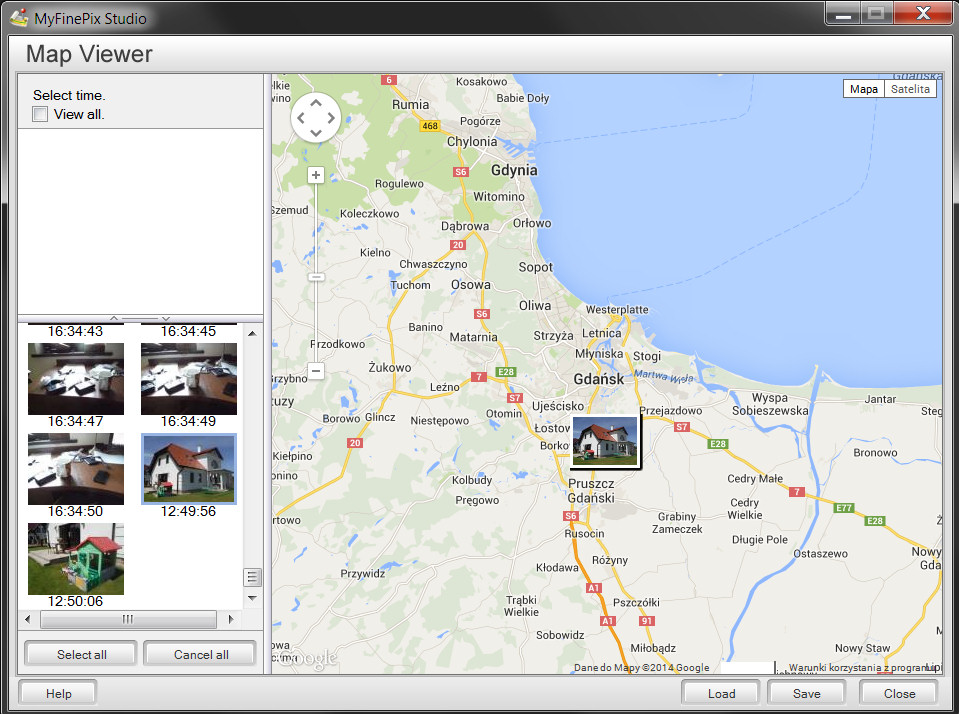Select the thumbnail labeled 16:34:47
The height and width of the screenshot is (714, 959).
(76, 379)
